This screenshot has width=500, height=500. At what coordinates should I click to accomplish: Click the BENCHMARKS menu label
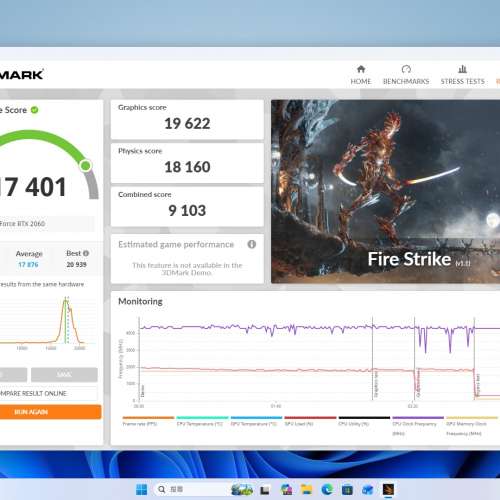[406, 81]
